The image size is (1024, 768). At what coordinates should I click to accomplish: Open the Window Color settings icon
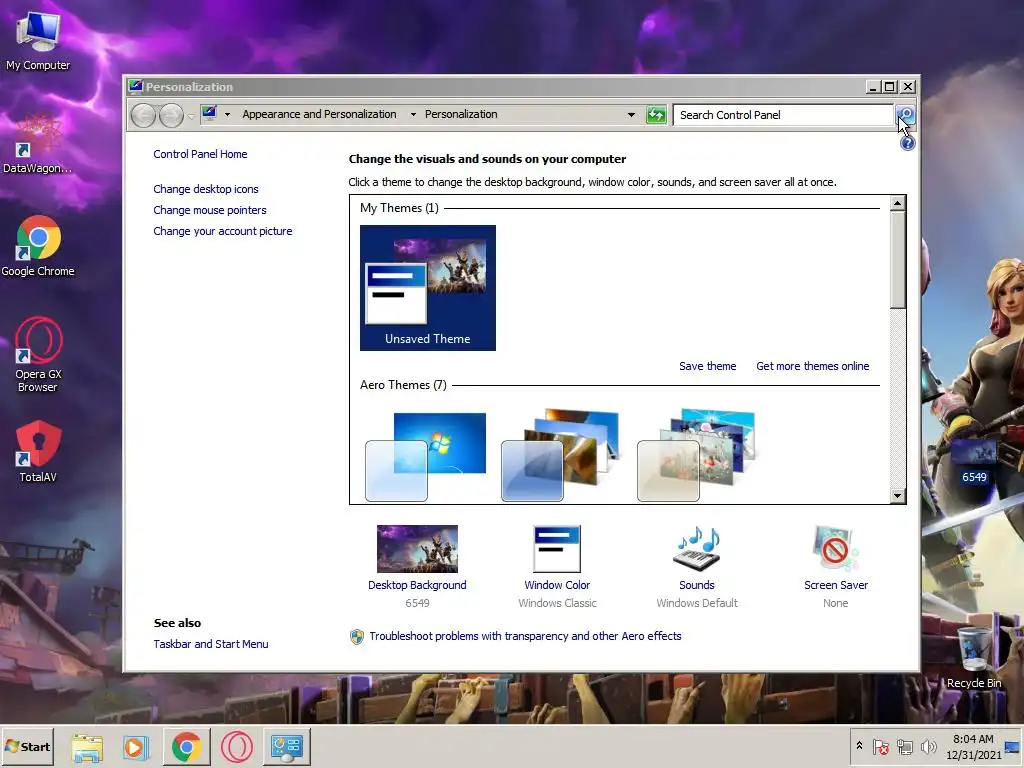(557, 549)
